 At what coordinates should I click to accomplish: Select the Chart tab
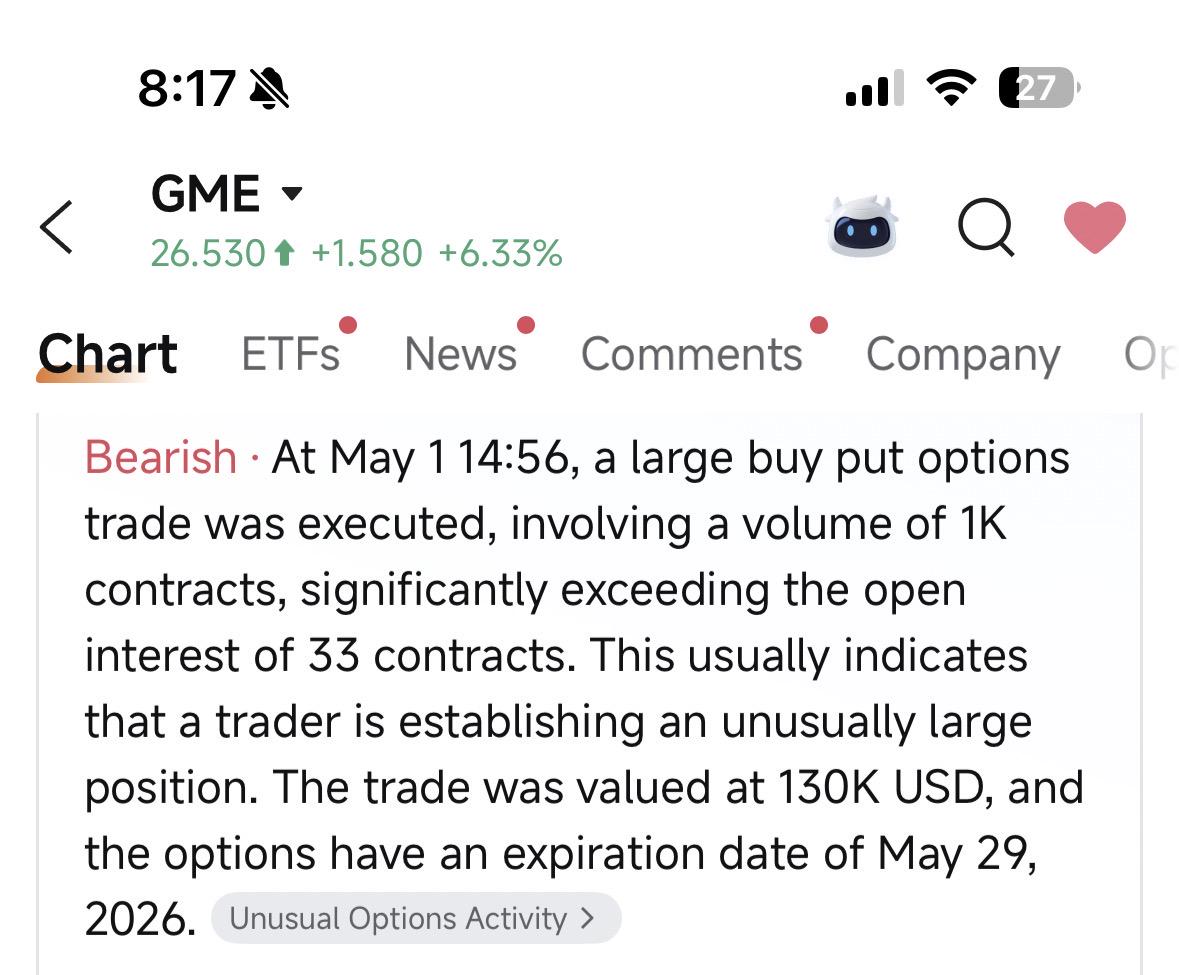[x=108, y=354]
